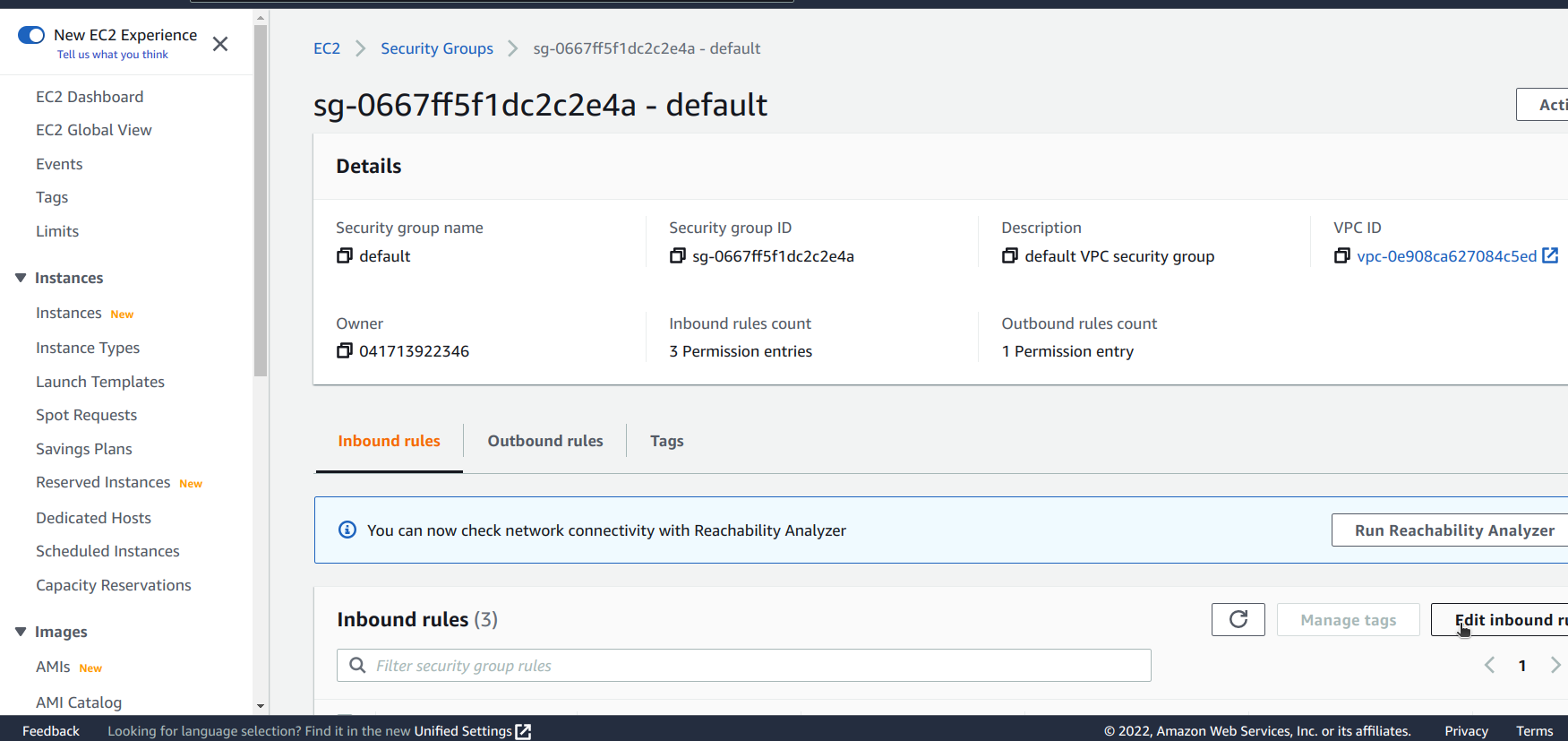Open VPC link external icon

point(1550,256)
